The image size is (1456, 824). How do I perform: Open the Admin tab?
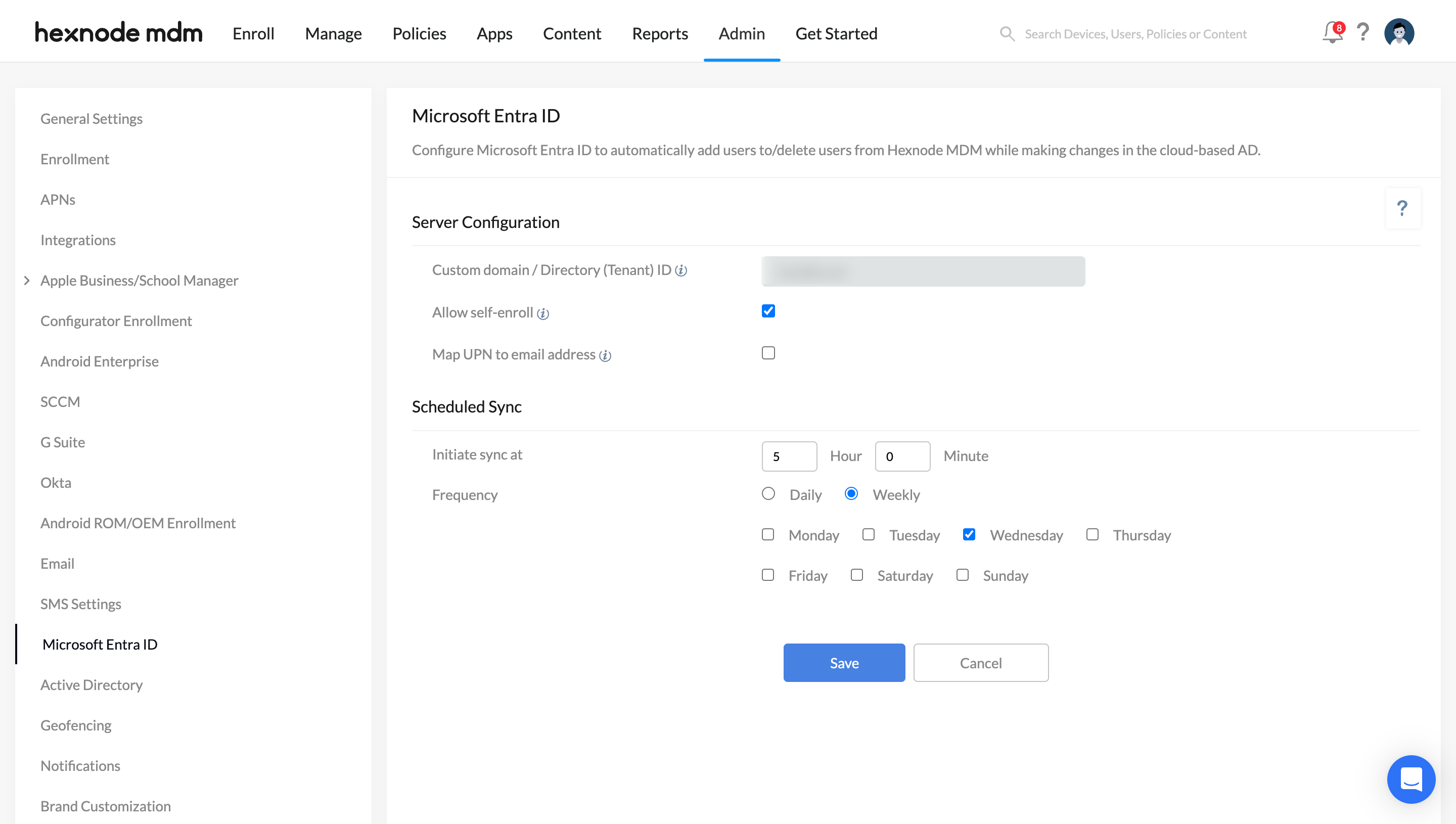click(x=741, y=33)
